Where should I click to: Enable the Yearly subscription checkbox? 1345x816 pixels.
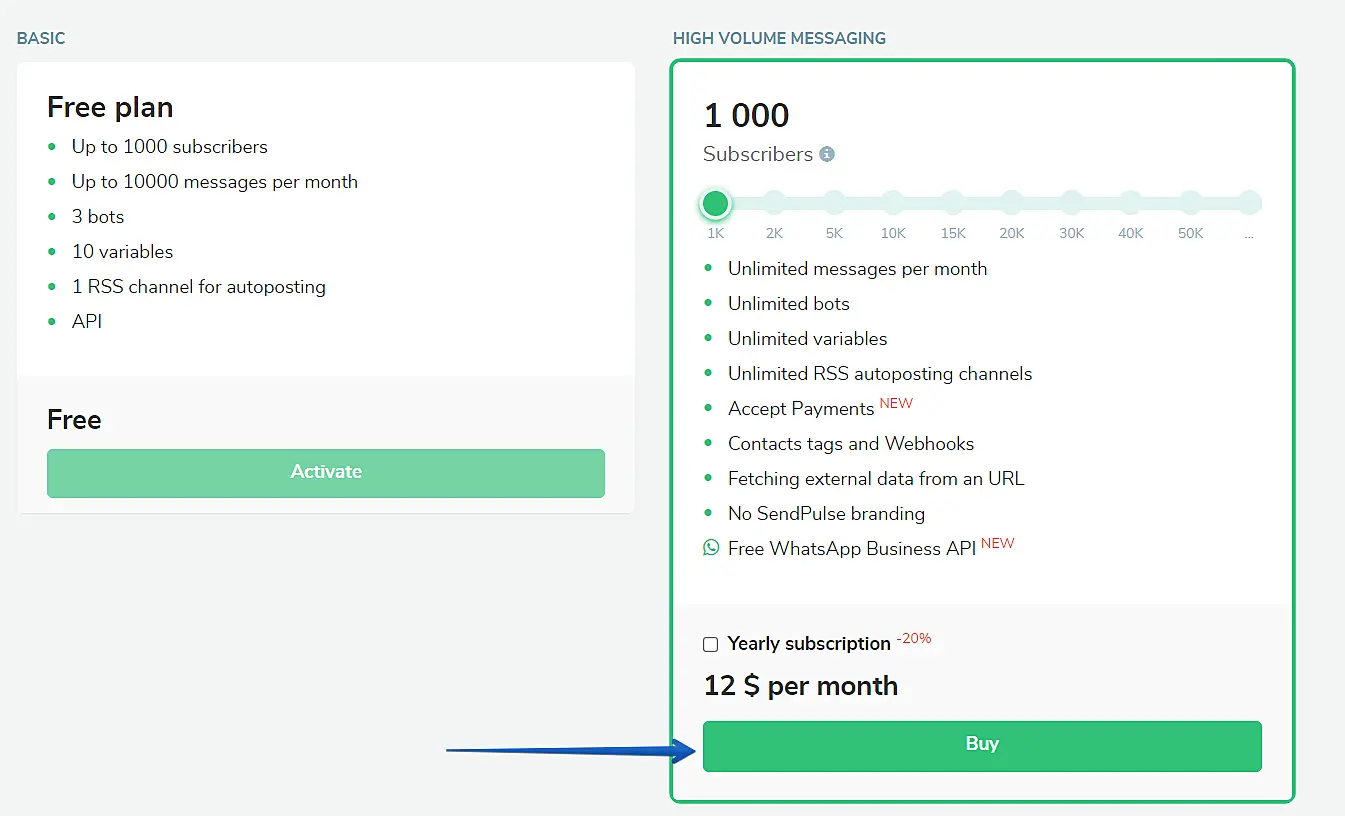[x=711, y=644]
